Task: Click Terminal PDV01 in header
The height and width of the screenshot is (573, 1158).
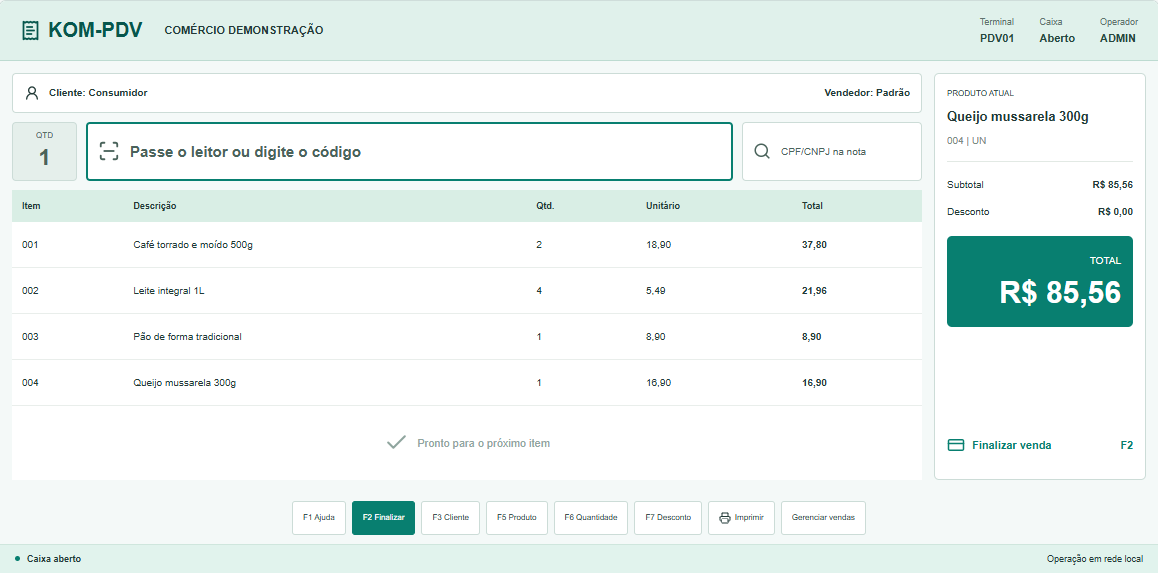Action: [997, 30]
